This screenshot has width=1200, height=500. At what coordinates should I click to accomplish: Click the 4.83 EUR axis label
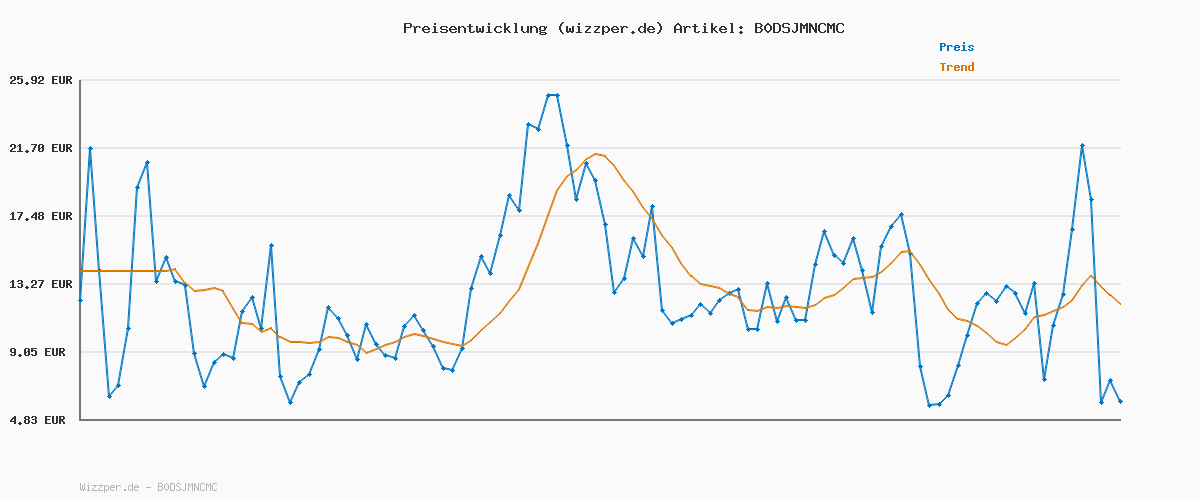tap(41, 420)
